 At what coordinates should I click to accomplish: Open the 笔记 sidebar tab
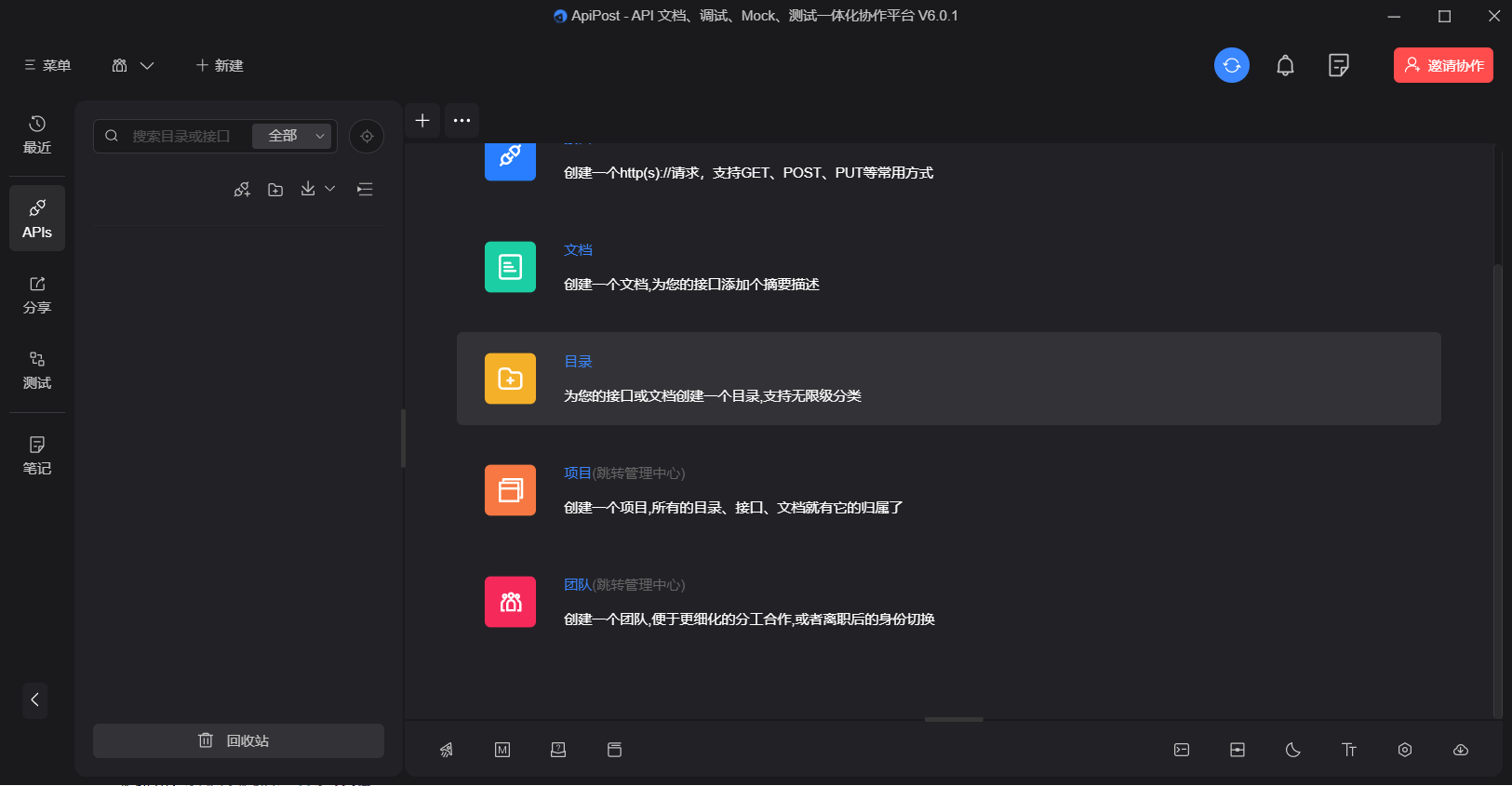point(37,456)
